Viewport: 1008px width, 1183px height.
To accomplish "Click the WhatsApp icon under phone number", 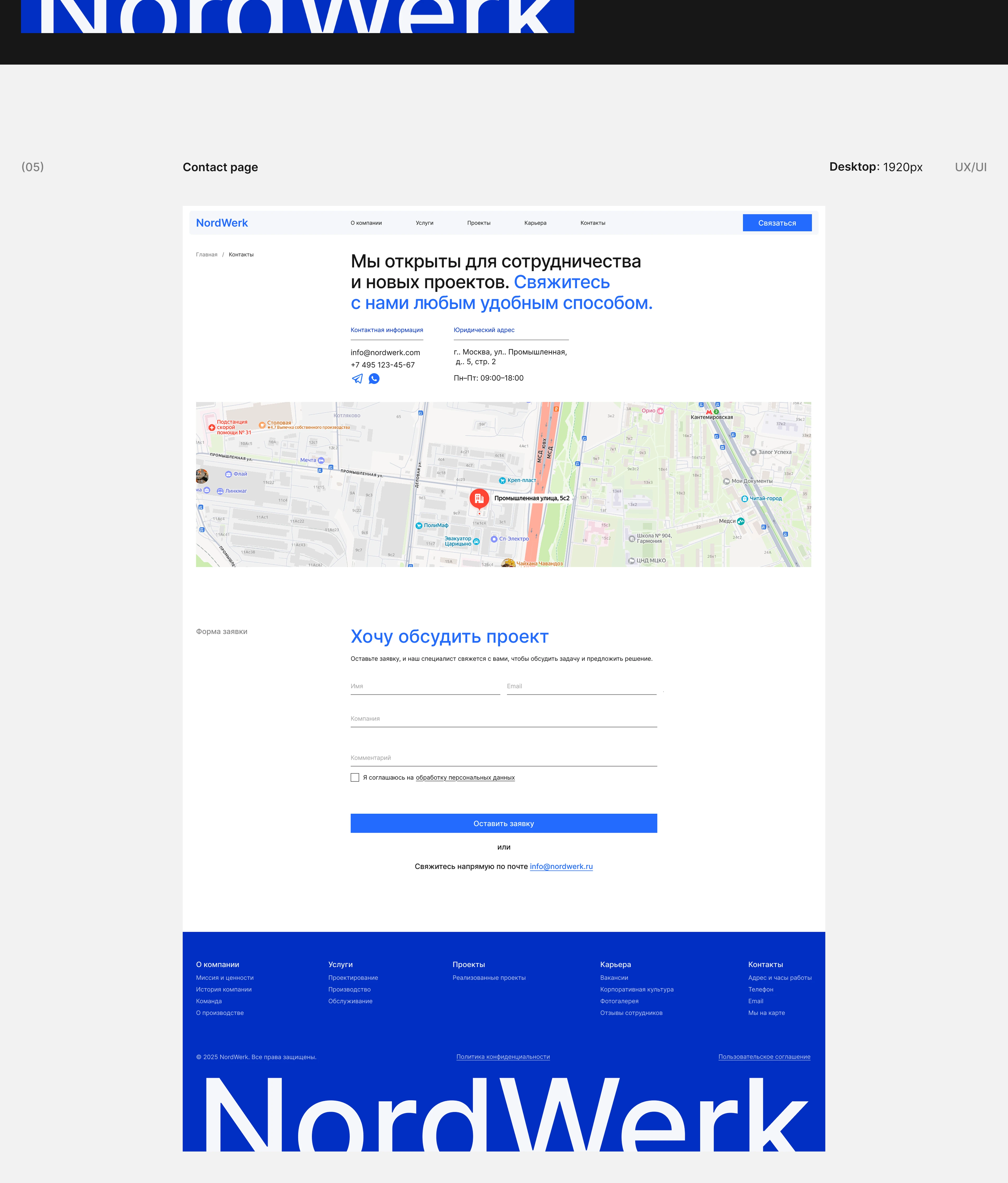I will (374, 379).
